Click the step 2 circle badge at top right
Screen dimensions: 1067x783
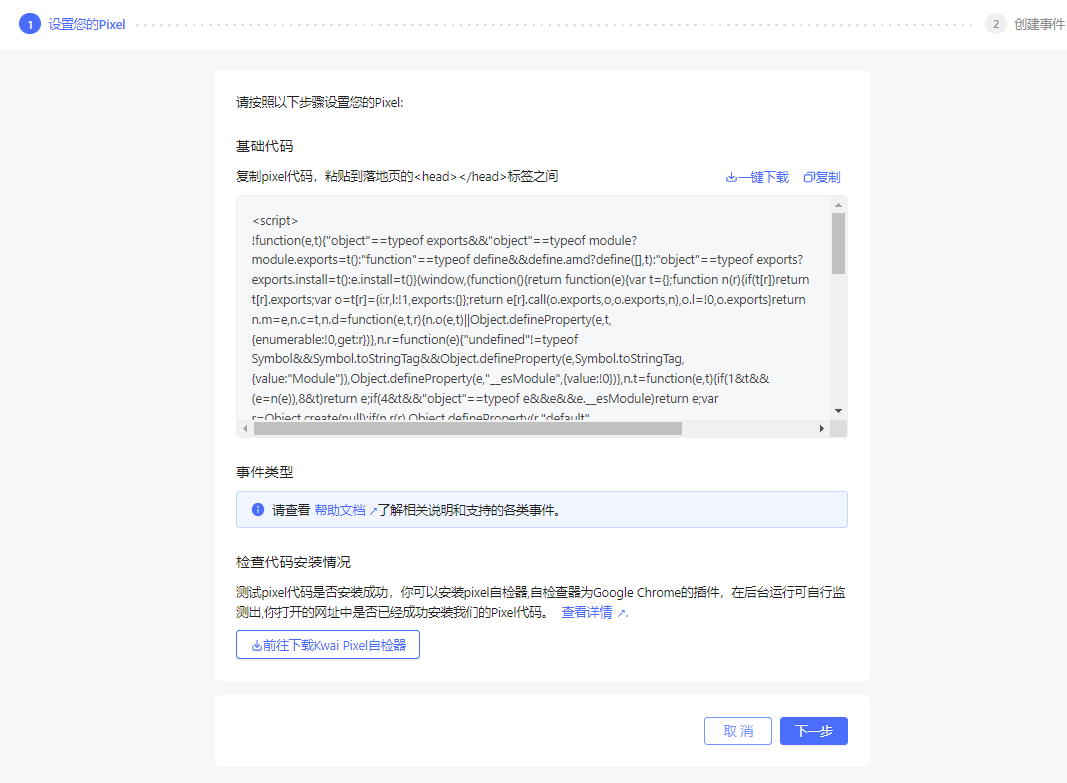pos(994,23)
